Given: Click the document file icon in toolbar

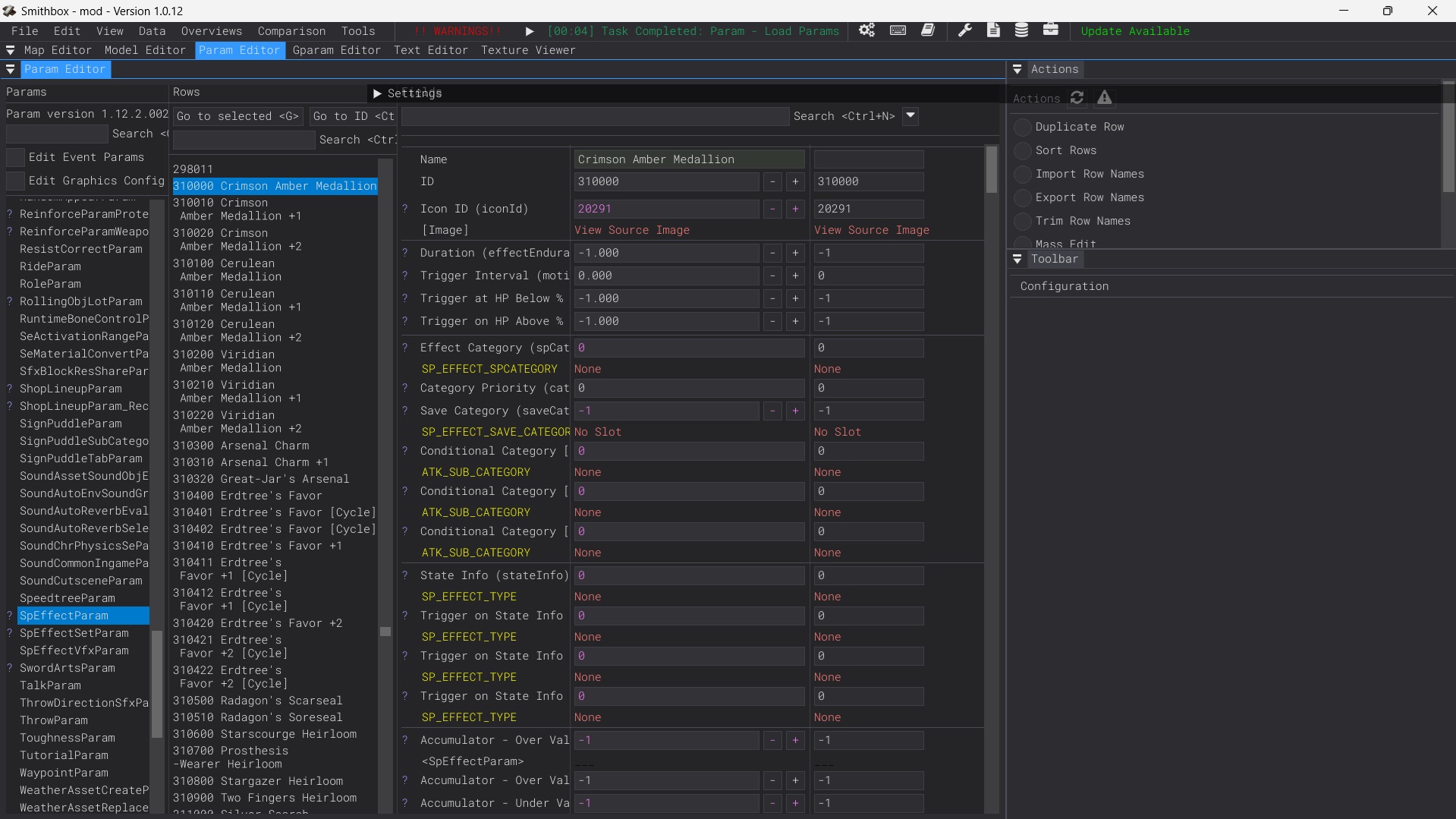Looking at the screenshot, I should [993, 30].
